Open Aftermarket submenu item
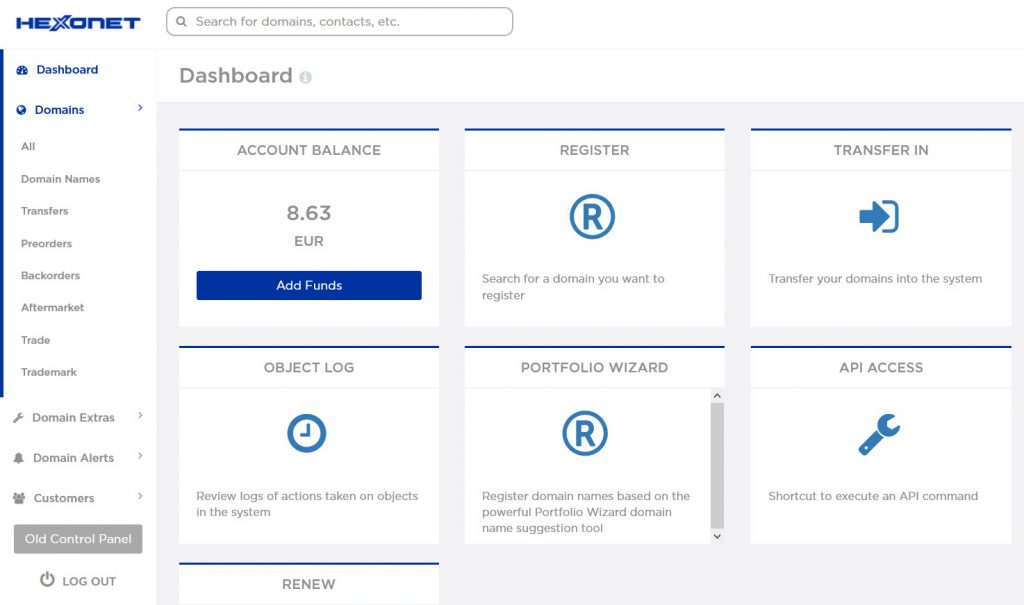1024x605 pixels. click(52, 308)
